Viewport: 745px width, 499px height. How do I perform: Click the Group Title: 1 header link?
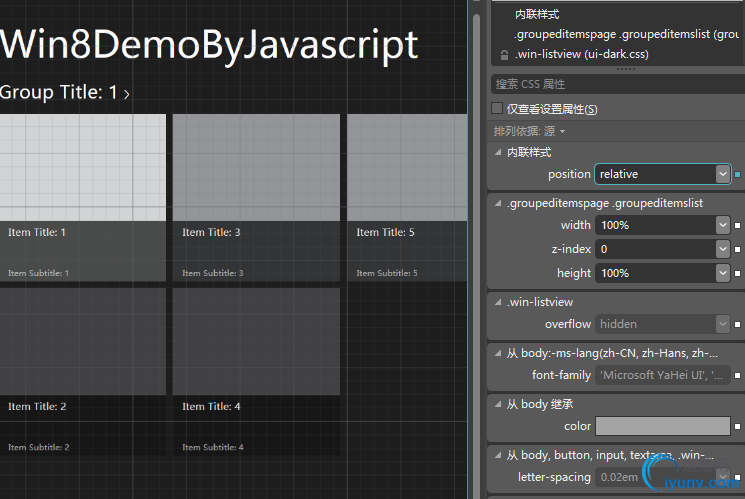point(64,93)
